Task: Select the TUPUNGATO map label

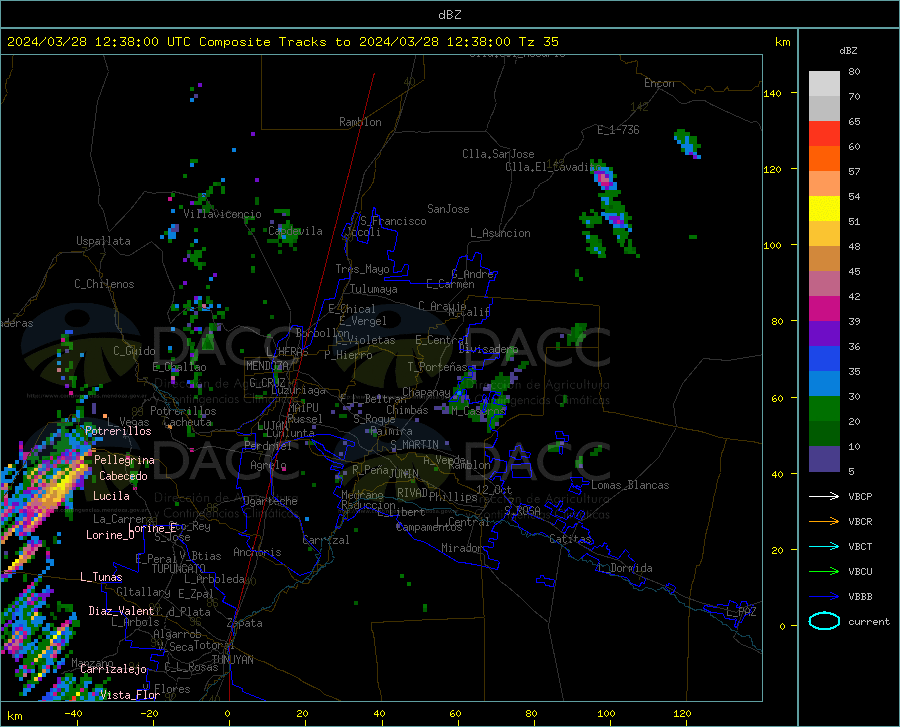Action: pos(179,569)
